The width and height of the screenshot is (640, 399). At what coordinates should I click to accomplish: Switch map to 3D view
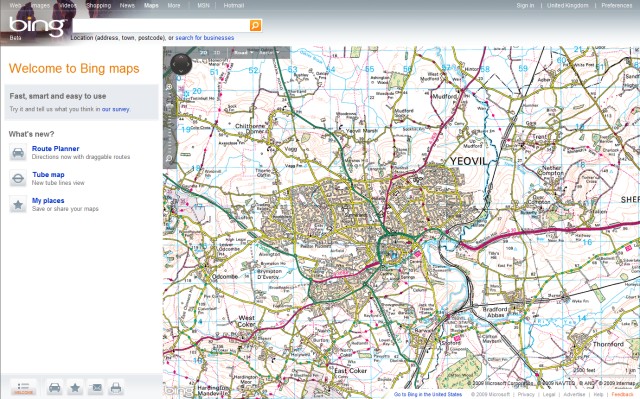coord(217,53)
